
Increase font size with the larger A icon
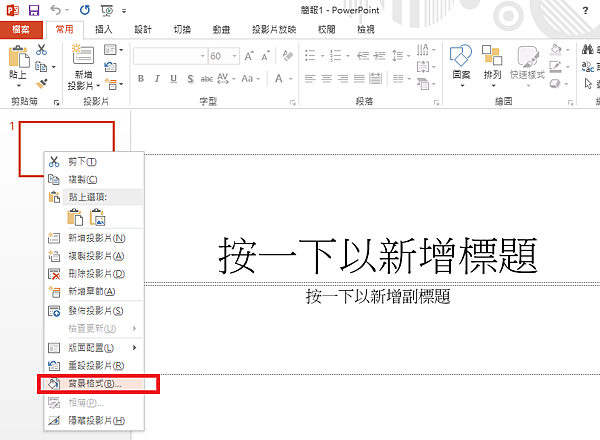[x=249, y=56]
